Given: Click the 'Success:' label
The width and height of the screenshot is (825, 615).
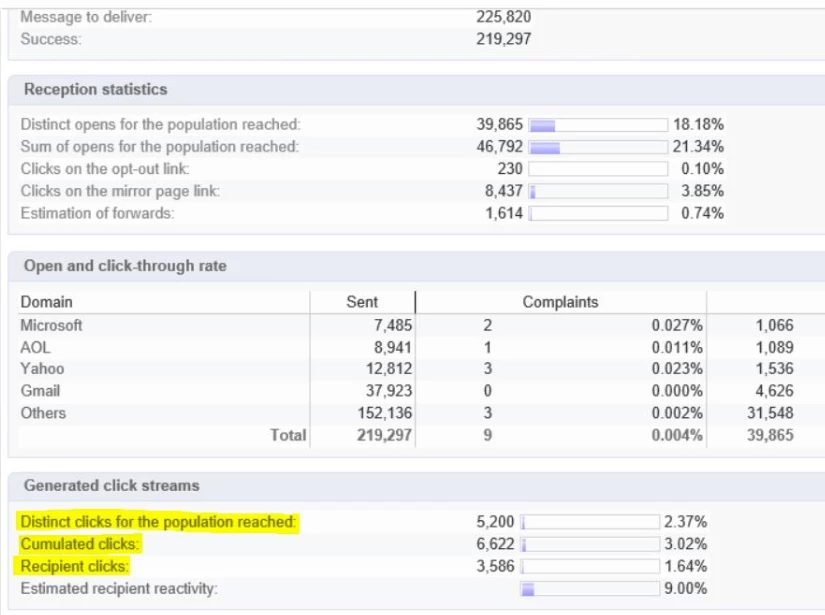Looking at the screenshot, I should coord(51,39).
